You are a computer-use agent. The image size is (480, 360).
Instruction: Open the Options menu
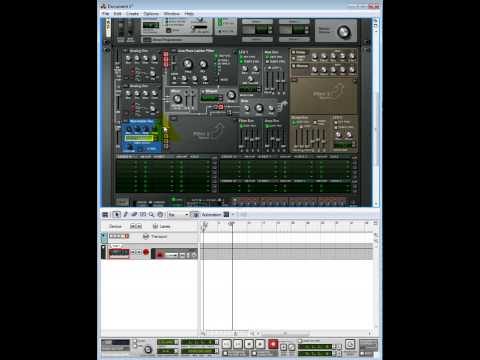tap(151, 14)
